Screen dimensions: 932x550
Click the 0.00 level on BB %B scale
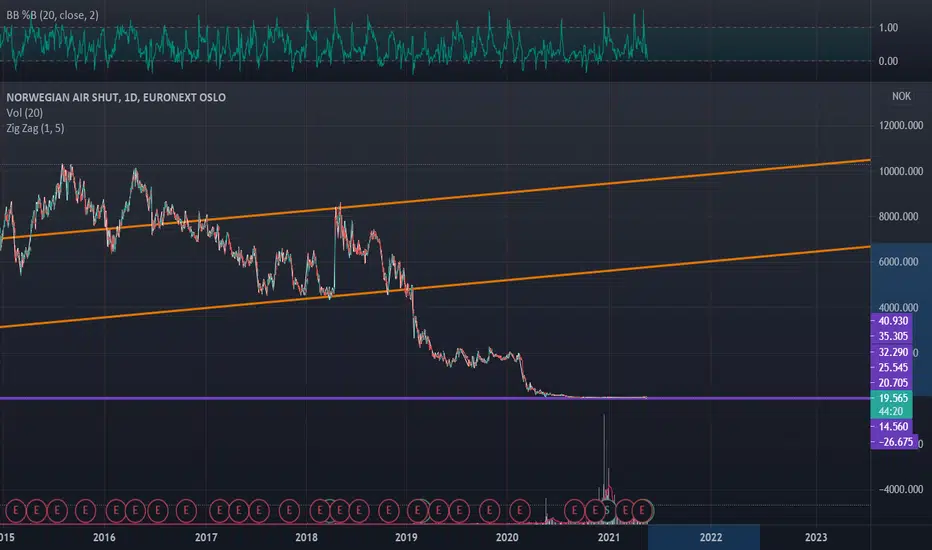coord(888,61)
